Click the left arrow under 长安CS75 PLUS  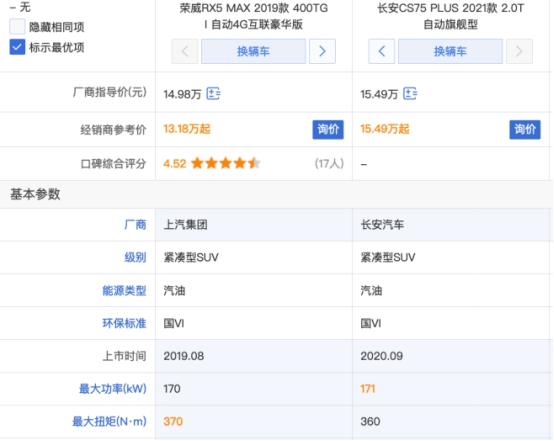[382, 52]
